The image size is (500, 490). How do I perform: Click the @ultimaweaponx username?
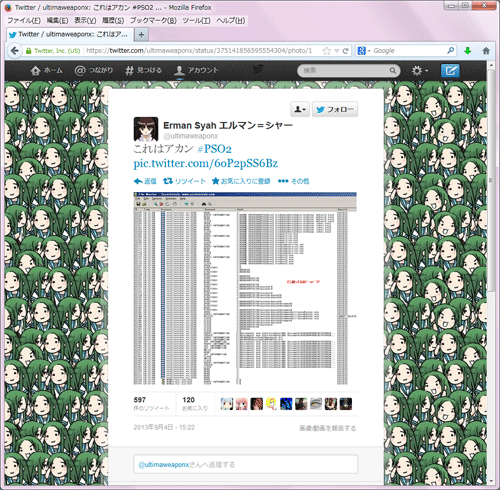click(191, 136)
